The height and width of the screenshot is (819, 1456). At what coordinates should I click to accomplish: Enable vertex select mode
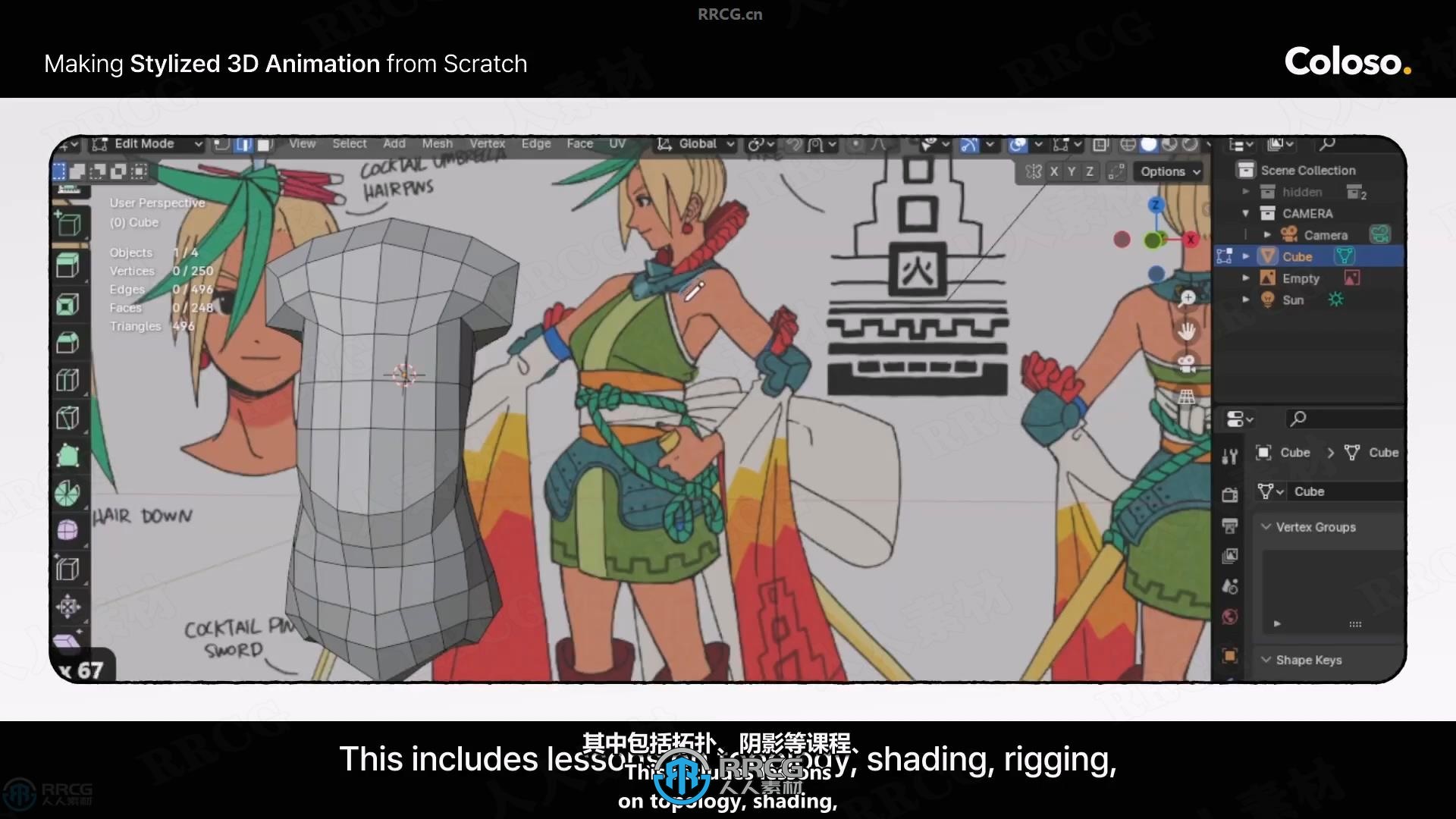222,144
